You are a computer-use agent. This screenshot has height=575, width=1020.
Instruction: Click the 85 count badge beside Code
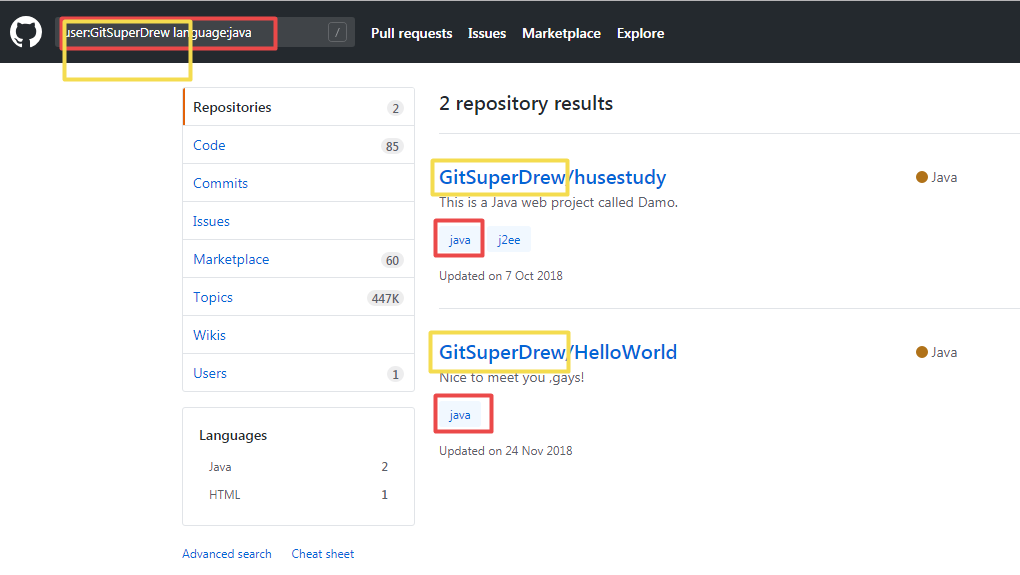point(392,146)
